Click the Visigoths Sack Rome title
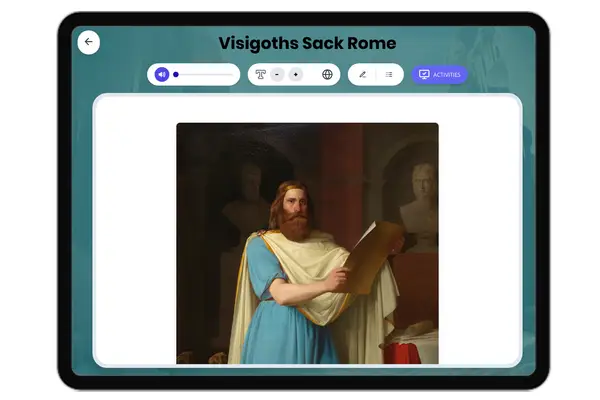This screenshot has width=600, height=400. 307,43
